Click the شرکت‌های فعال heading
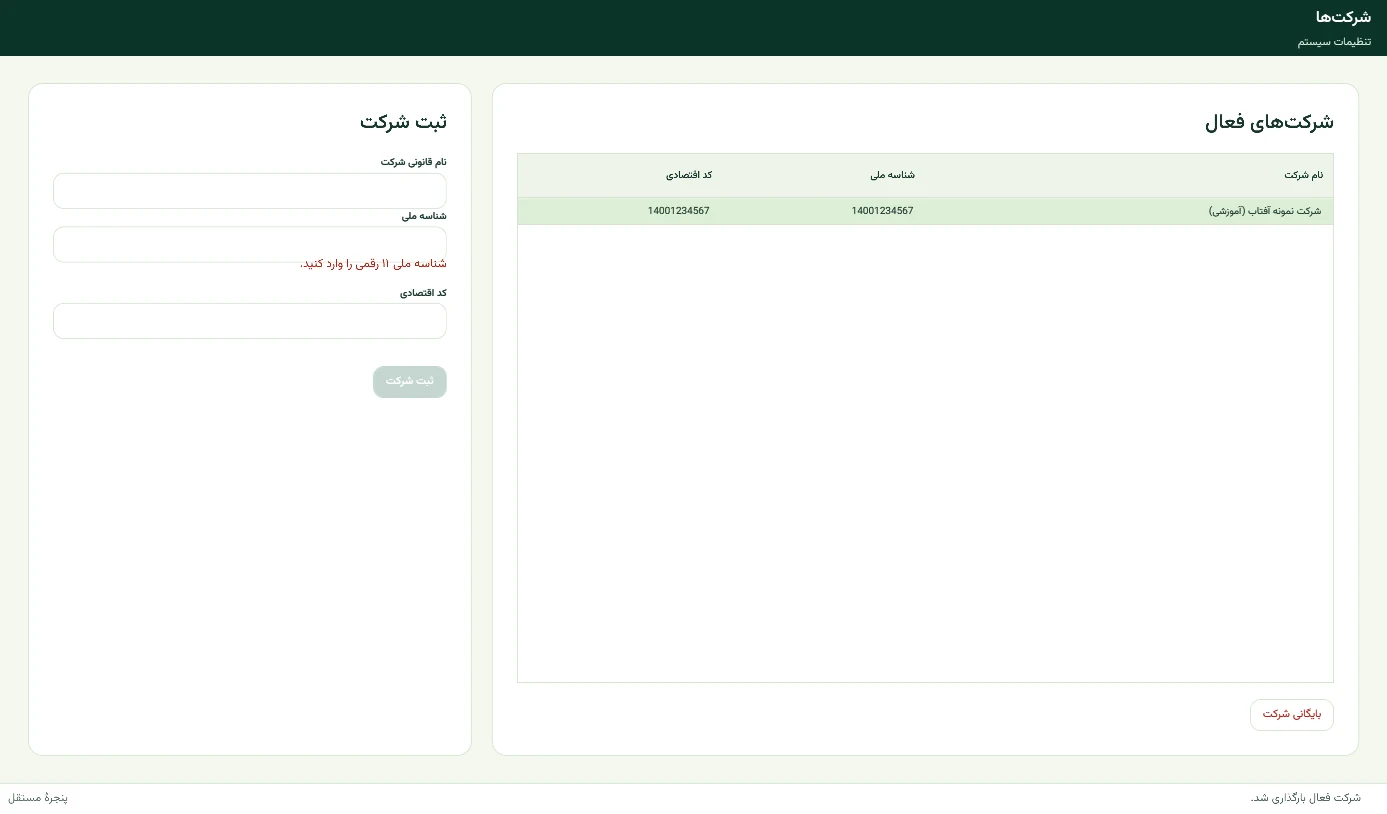The image size is (1387, 814). point(1269,123)
